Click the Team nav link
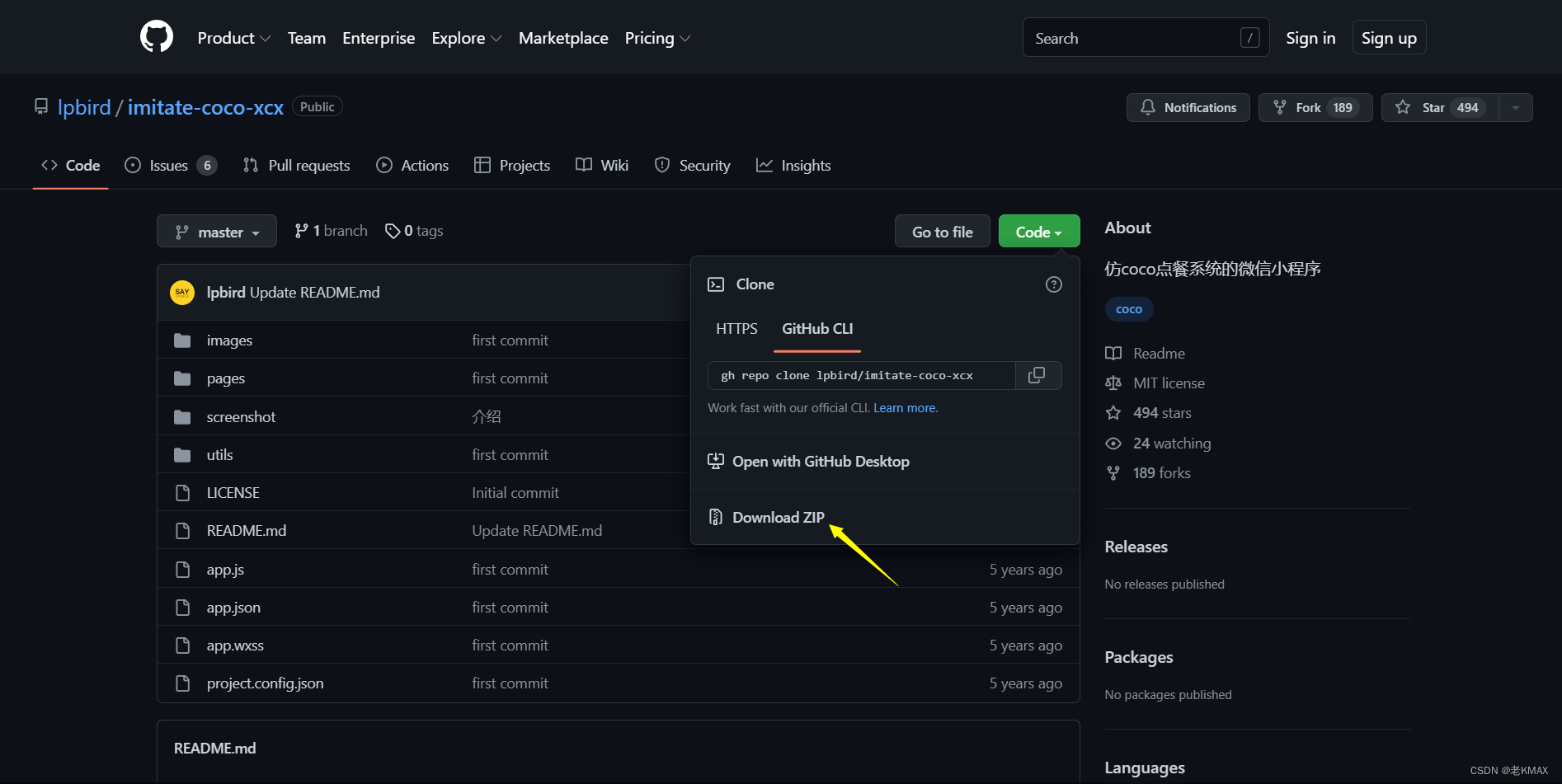1562x784 pixels. point(307,38)
